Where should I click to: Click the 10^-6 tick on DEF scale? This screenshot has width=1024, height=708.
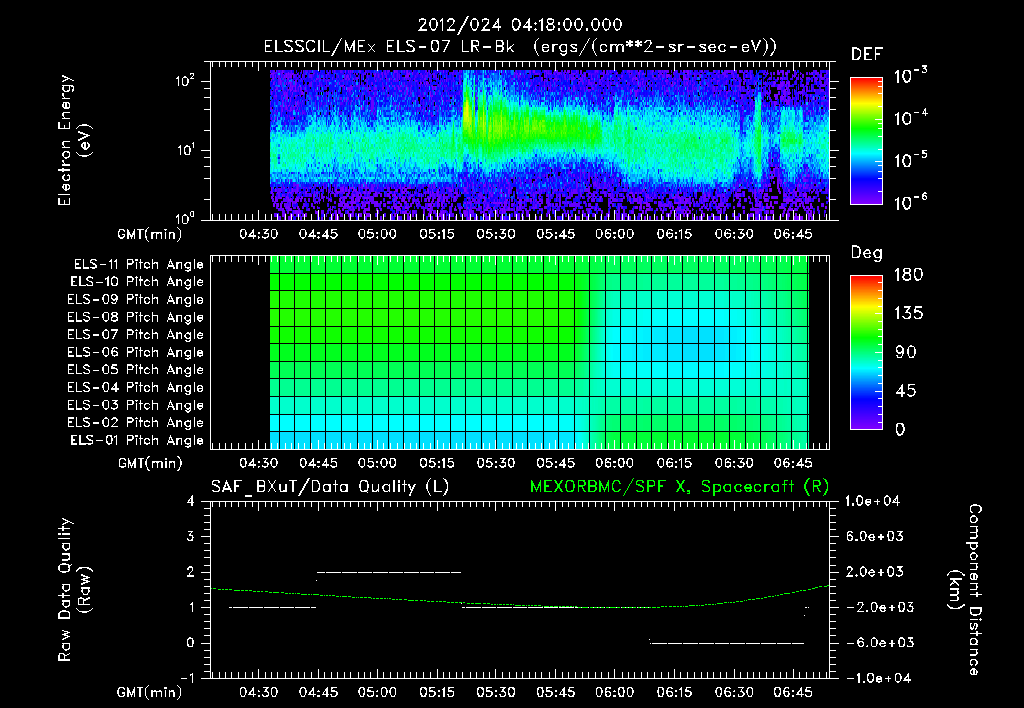coord(910,202)
